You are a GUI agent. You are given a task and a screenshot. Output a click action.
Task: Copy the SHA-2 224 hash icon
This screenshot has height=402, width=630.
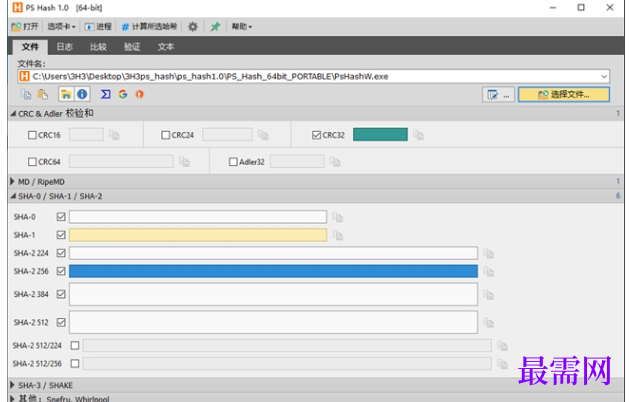point(489,254)
